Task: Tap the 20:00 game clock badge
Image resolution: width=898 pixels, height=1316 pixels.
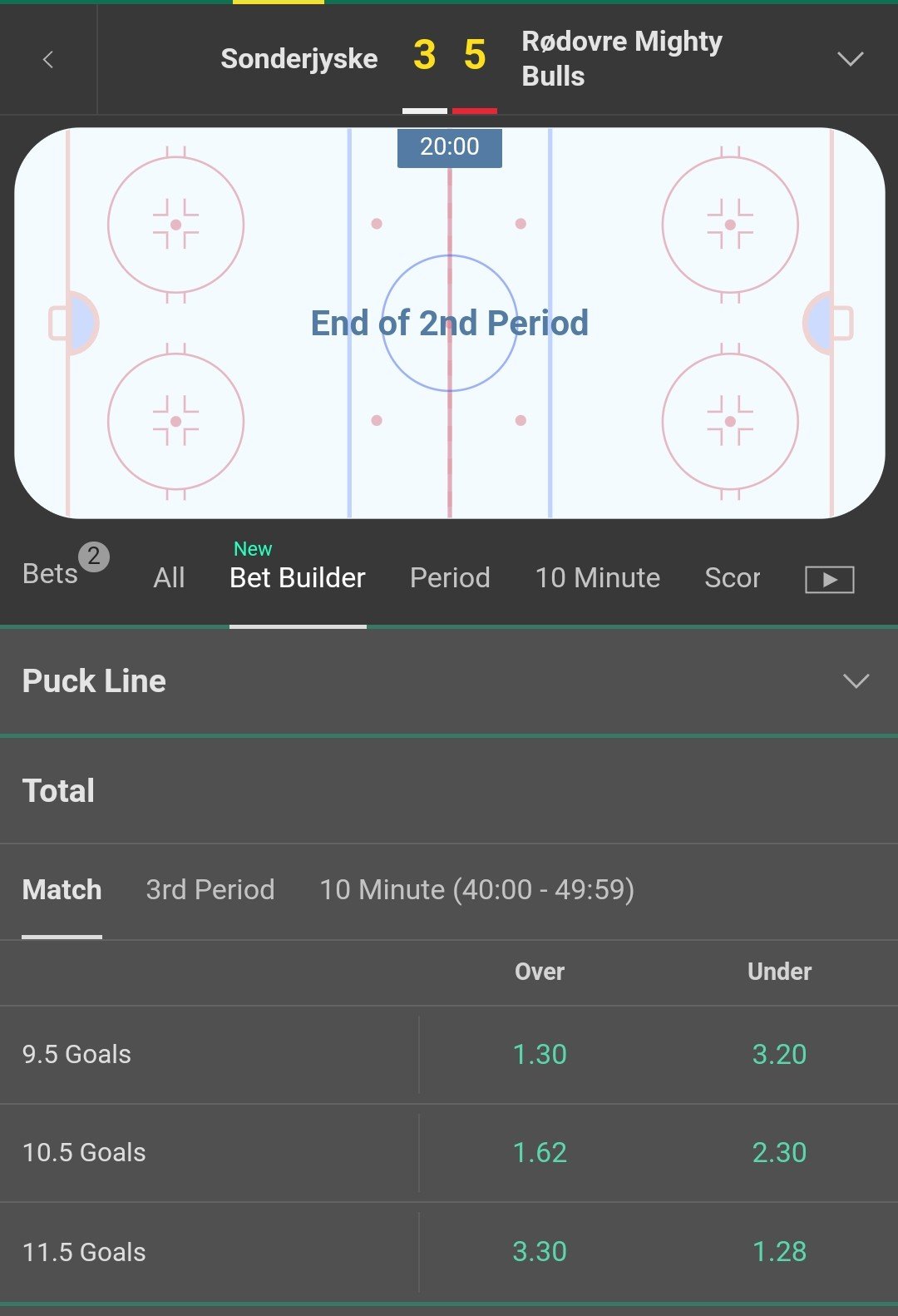Action: pos(450,147)
